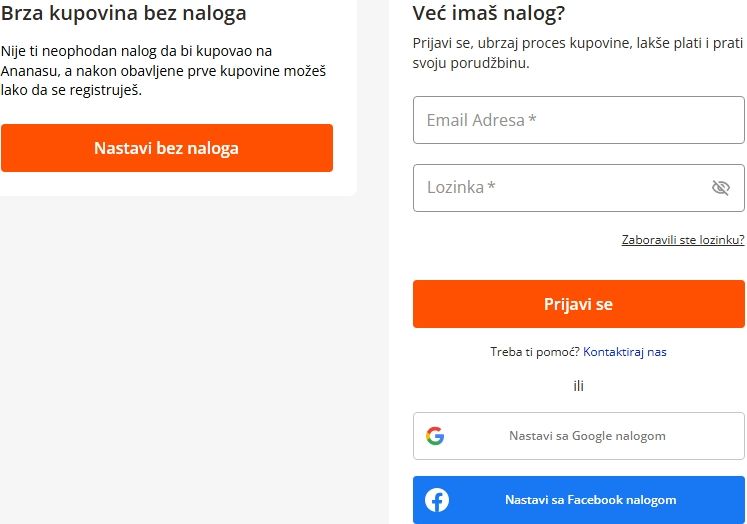The image size is (747, 524).
Task: Click the Treba ti pomoć? text
Action: (x=535, y=352)
